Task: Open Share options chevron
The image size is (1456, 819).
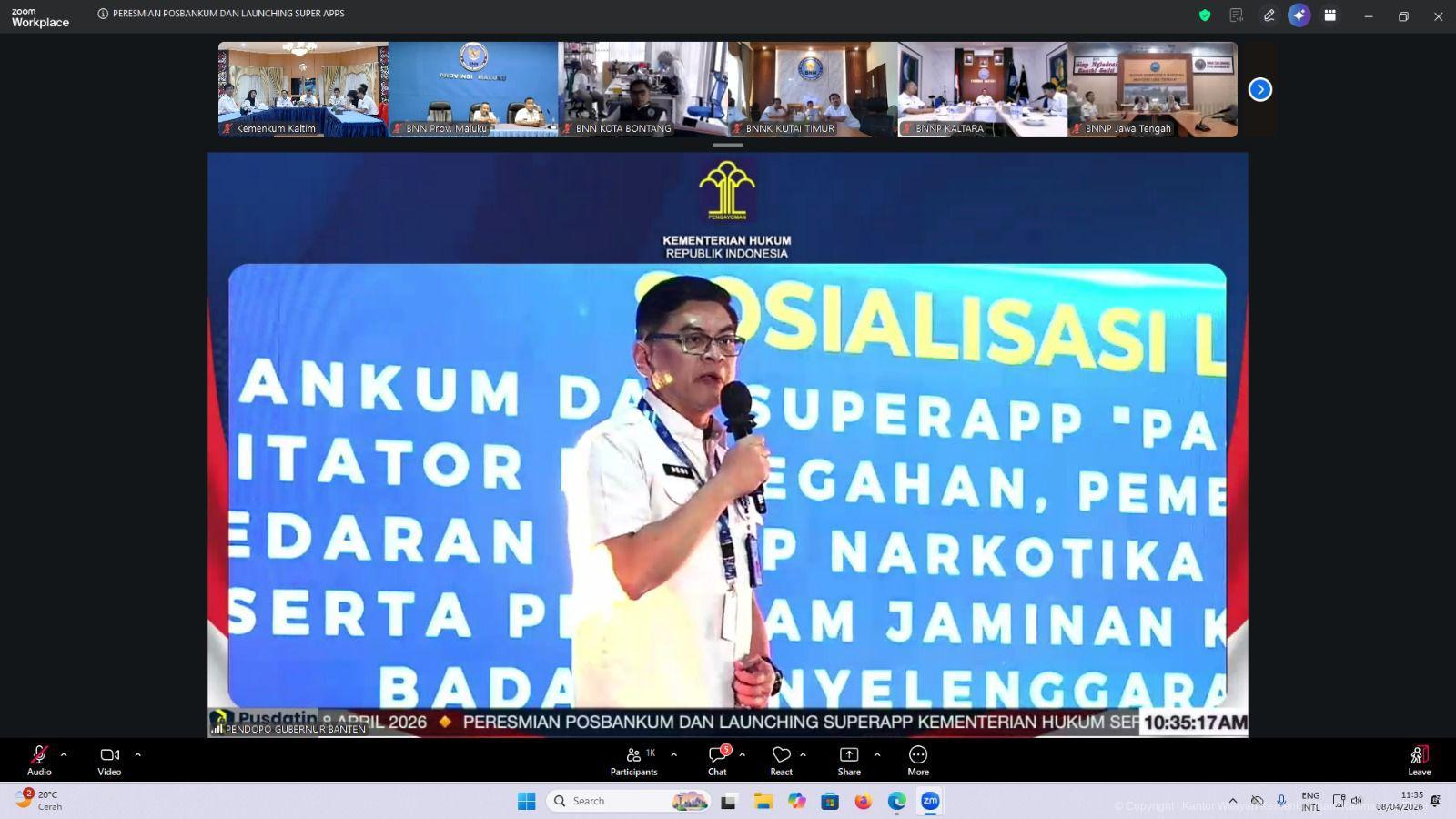Action: click(876, 754)
